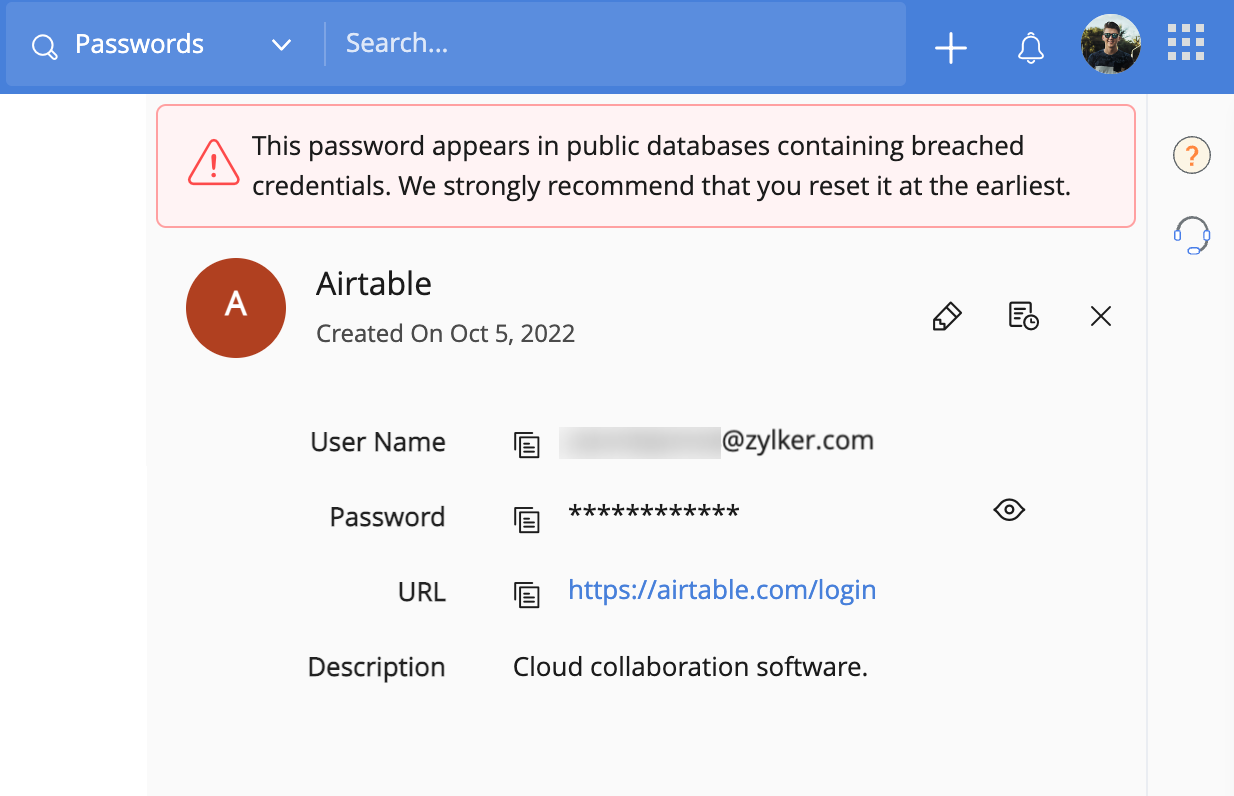Close the Airtable details panel
The height and width of the screenshot is (796, 1234).
click(1100, 317)
